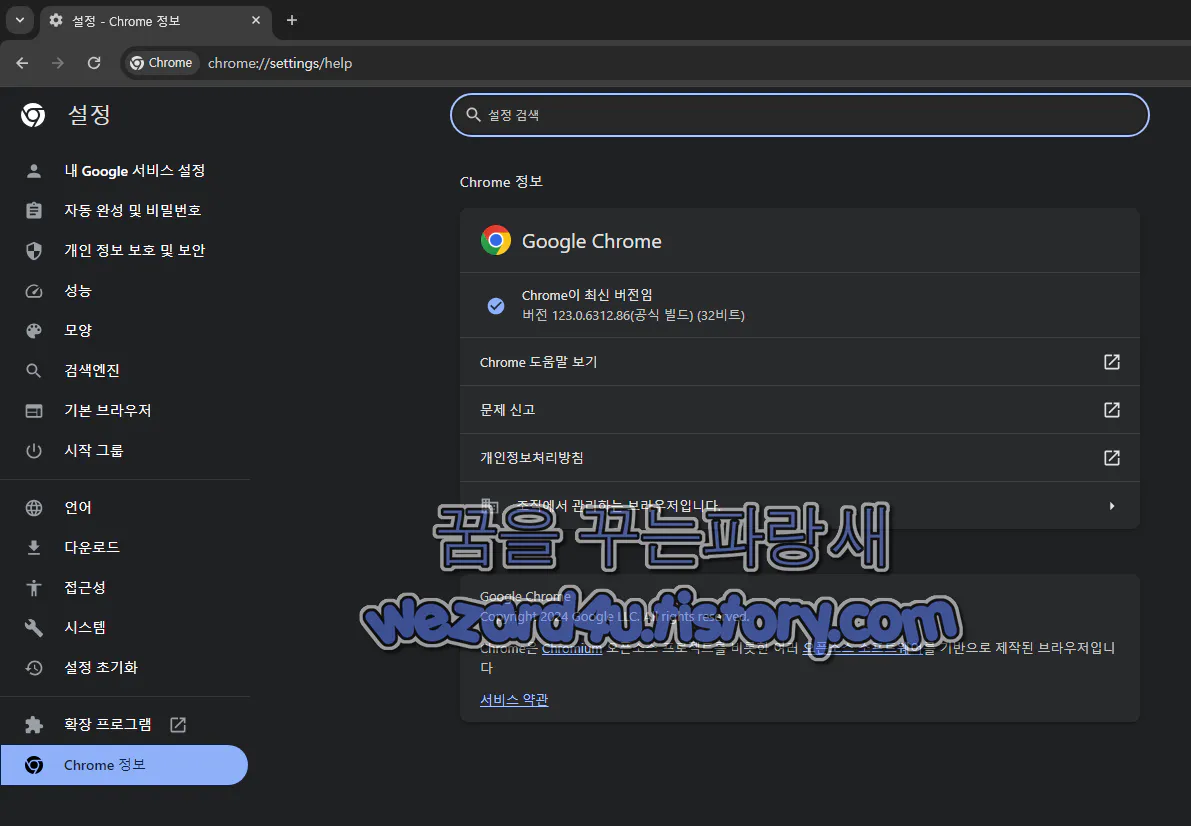Open 검색엔진 settings

click(91, 371)
